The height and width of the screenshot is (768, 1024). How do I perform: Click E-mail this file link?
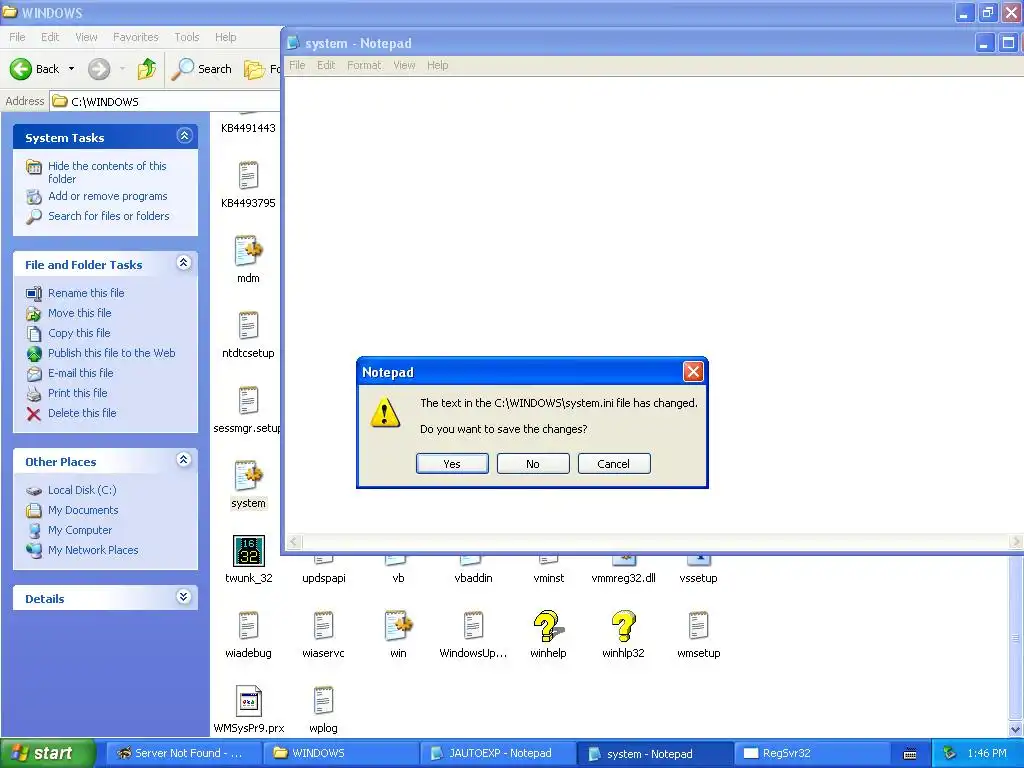pos(80,373)
